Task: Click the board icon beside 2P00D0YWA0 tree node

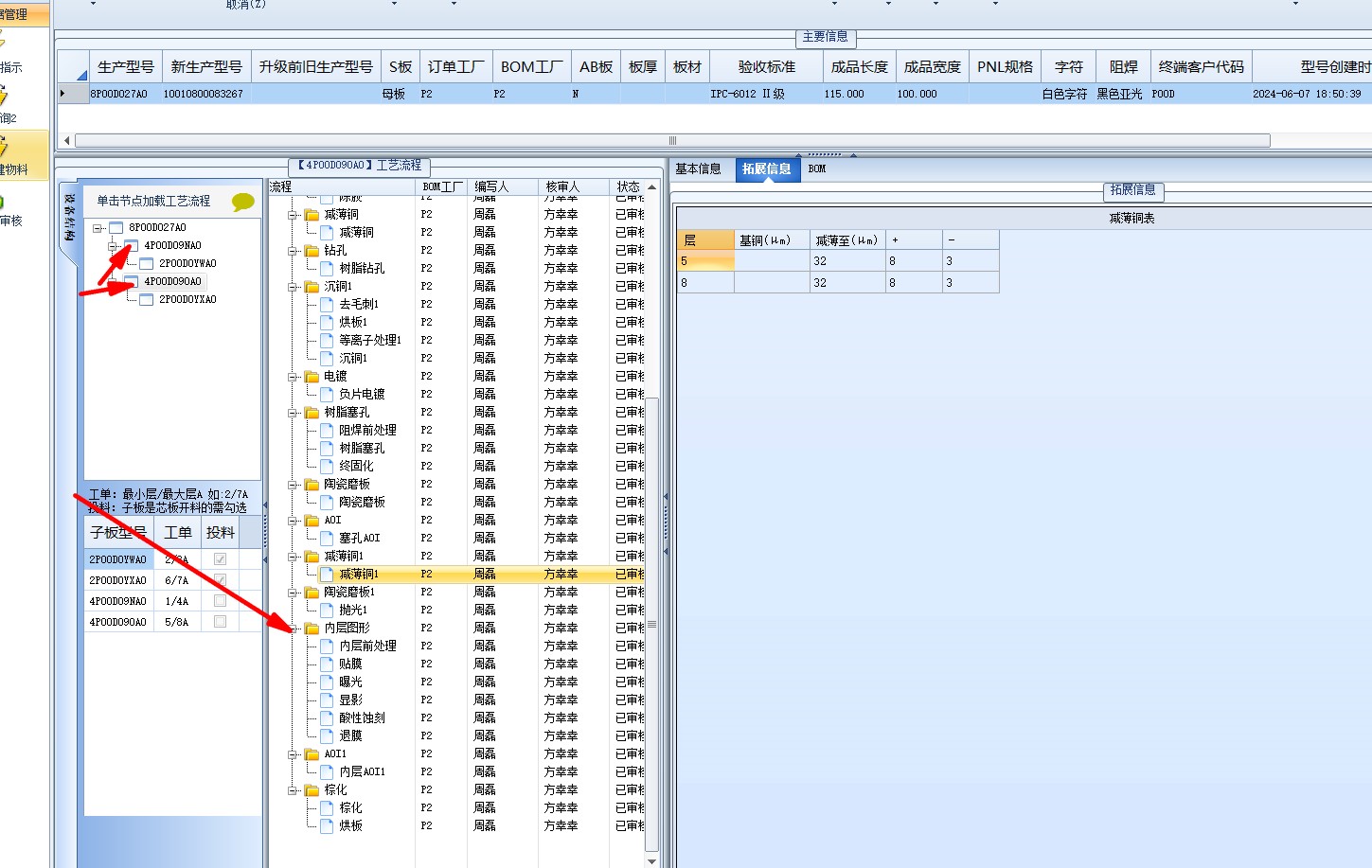Action: point(147,263)
